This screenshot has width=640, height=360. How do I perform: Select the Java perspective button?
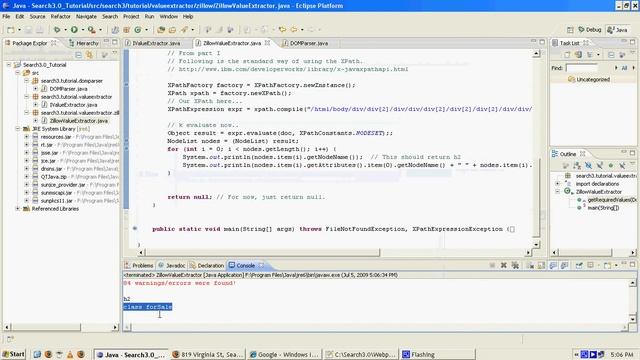pos(617,30)
